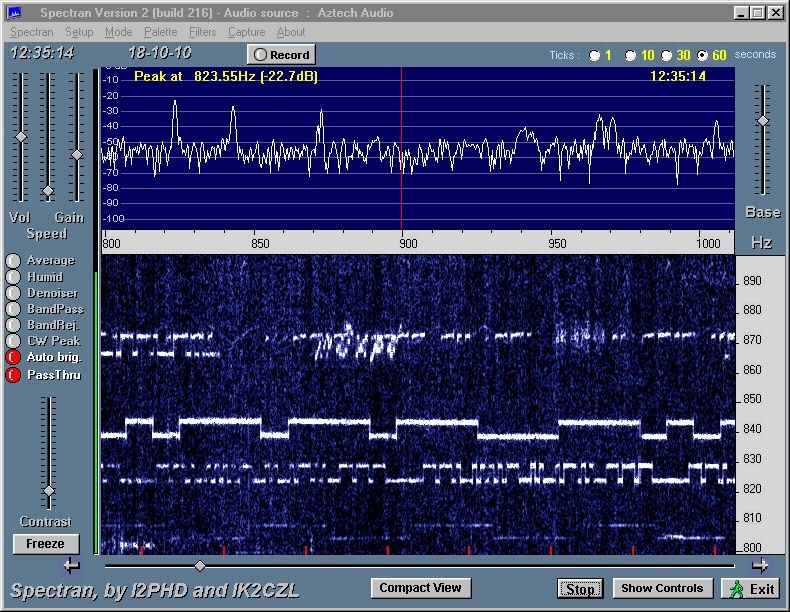Open the Mode menu
Image resolution: width=790 pixels, height=612 pixels.
pos(118,32)
